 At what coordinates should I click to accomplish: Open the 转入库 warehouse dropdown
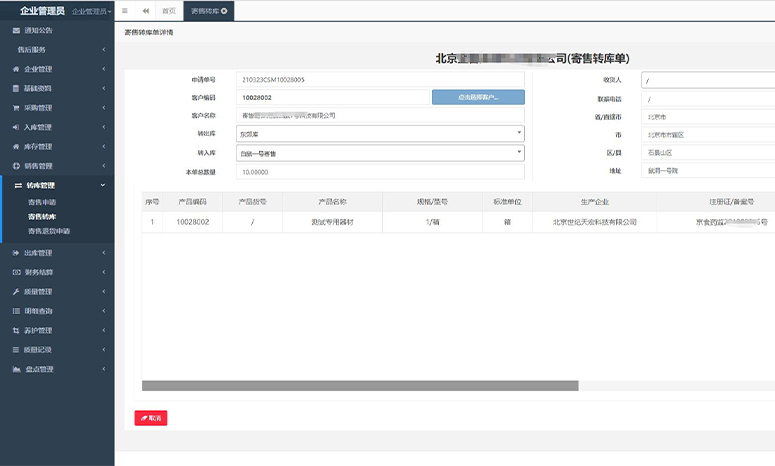pos(380,153)
